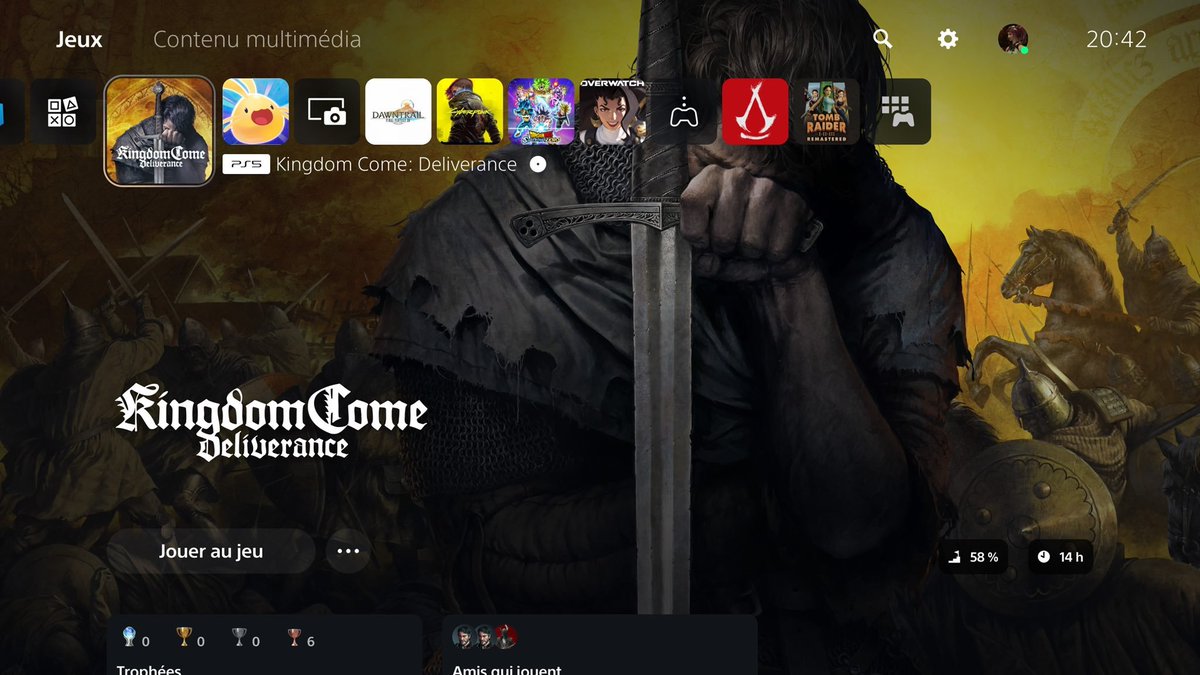
Task: Click the 58 % progress indicator
Action: pyautogui.click(x=974, y=557)
